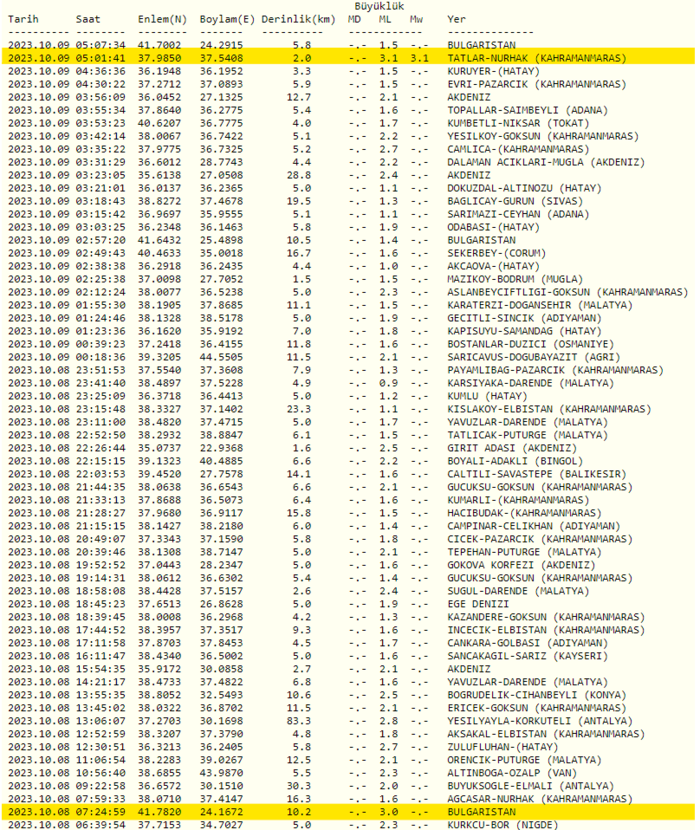
Task: Click KUMLU (HATAY) location
Action: coord(487,396)
